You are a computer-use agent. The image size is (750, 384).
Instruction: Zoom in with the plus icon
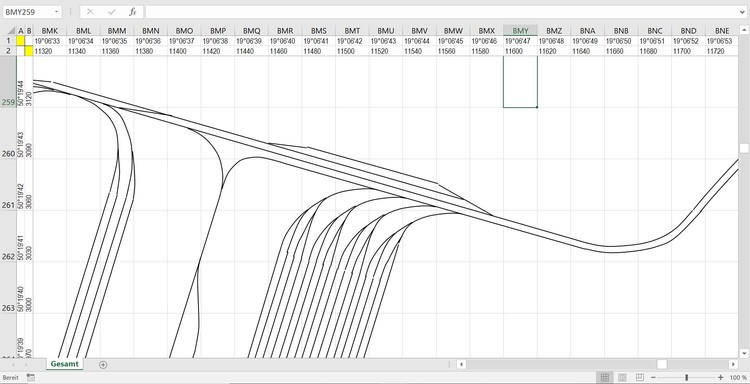[720, 378]
